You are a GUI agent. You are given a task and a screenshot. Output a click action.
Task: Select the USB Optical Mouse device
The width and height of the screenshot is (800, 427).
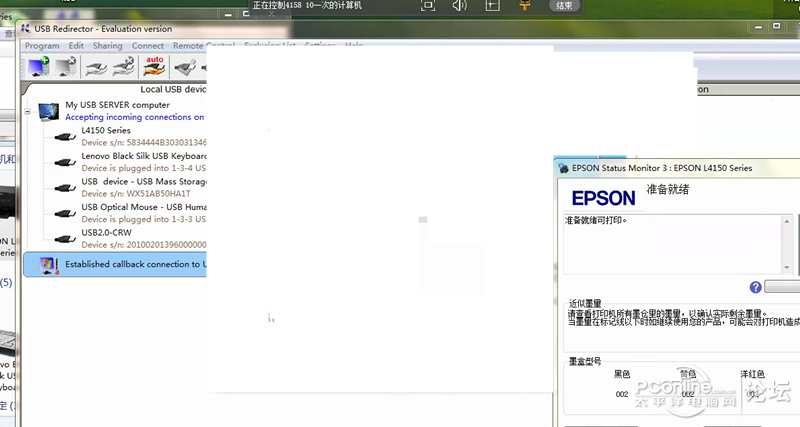pyautogui.click(x=144, y=207)
